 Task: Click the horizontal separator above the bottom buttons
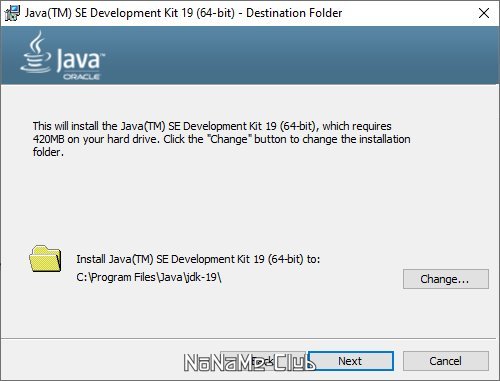[250, 339]
